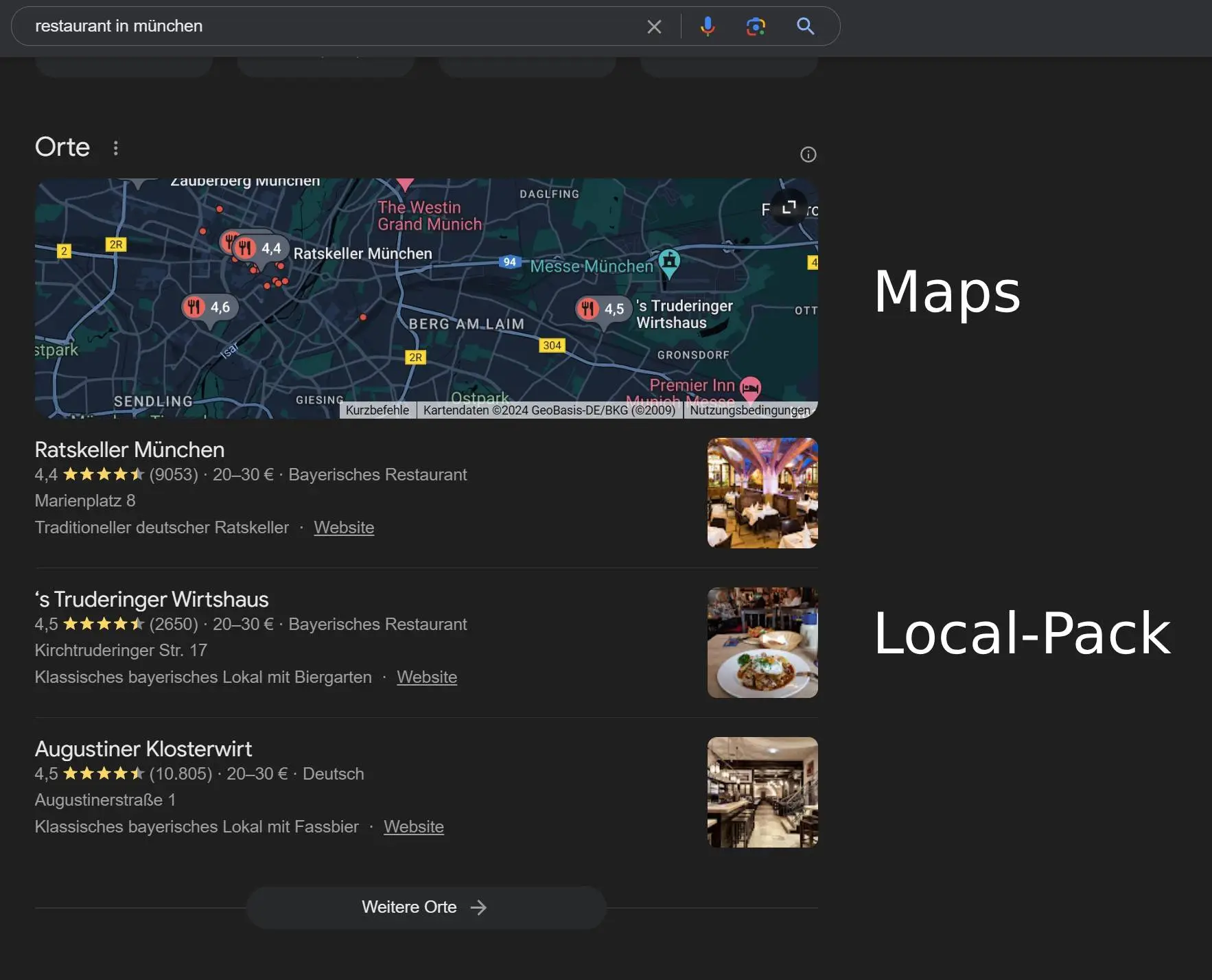
Task: Open Kurzbefehle on the map footer
Action: click(x=377, y=410)
